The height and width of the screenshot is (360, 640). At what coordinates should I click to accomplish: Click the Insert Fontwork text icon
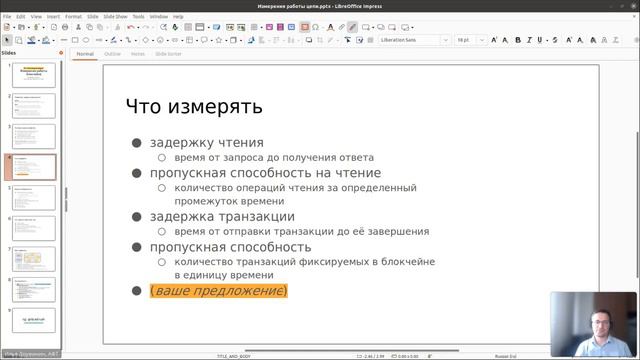point(330,27)
